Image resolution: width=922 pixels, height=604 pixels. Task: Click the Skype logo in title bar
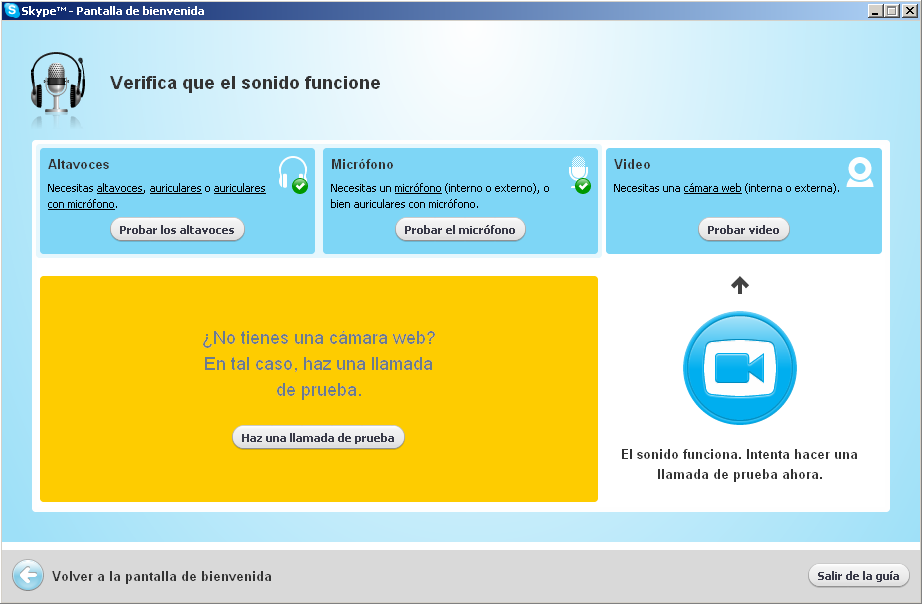tap(11, 11)
